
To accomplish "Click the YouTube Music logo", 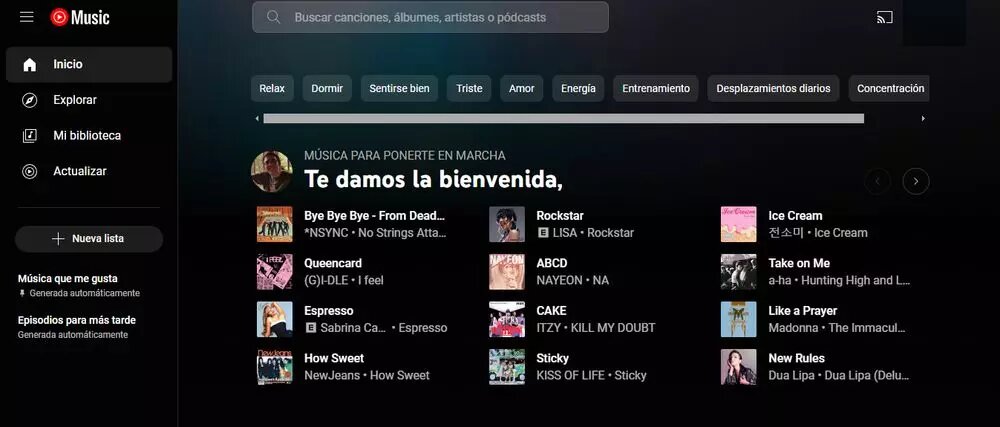I will pos(80,17).
